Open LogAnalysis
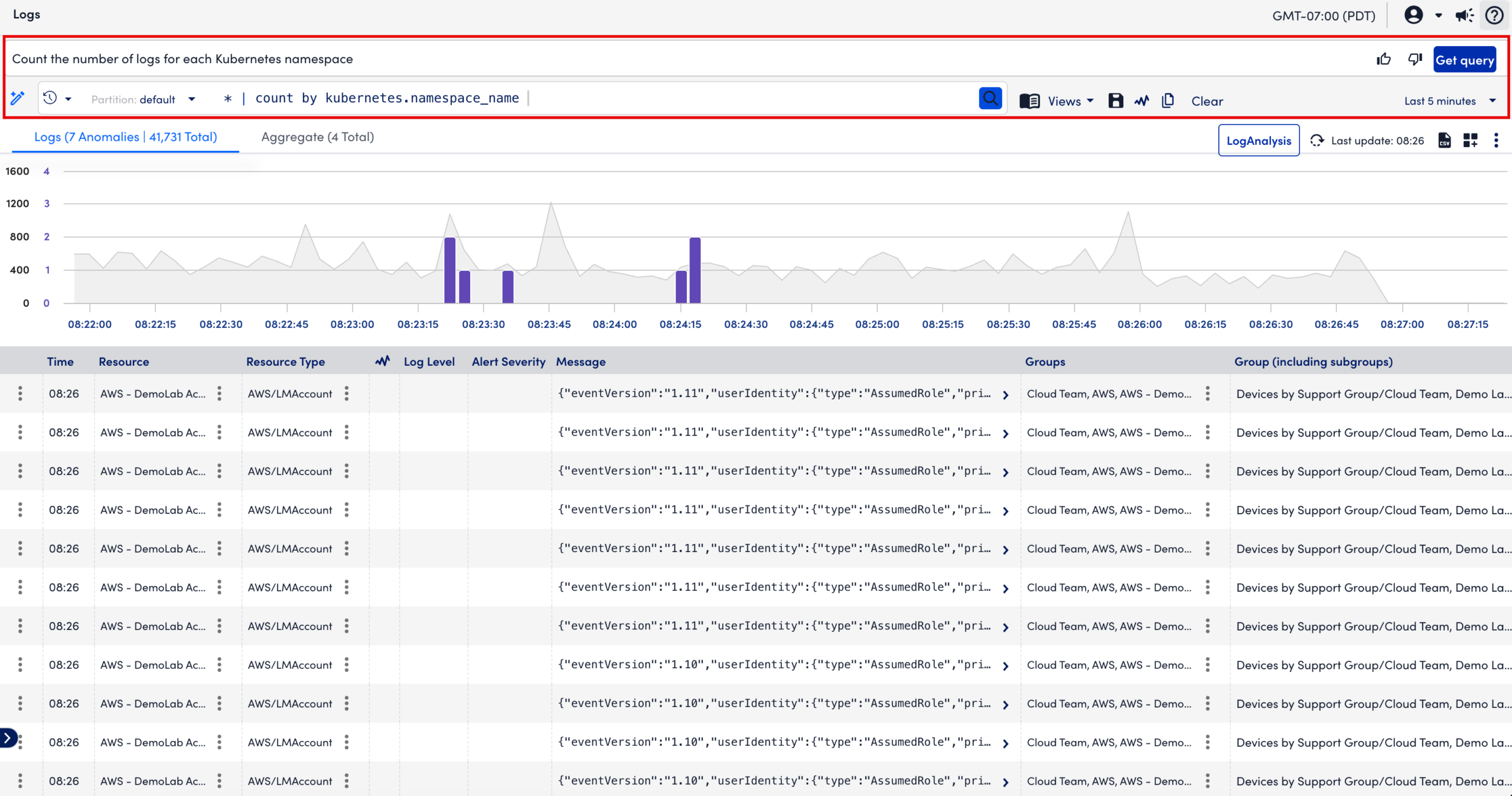 pyautogui.click(x=1259, y=141)
